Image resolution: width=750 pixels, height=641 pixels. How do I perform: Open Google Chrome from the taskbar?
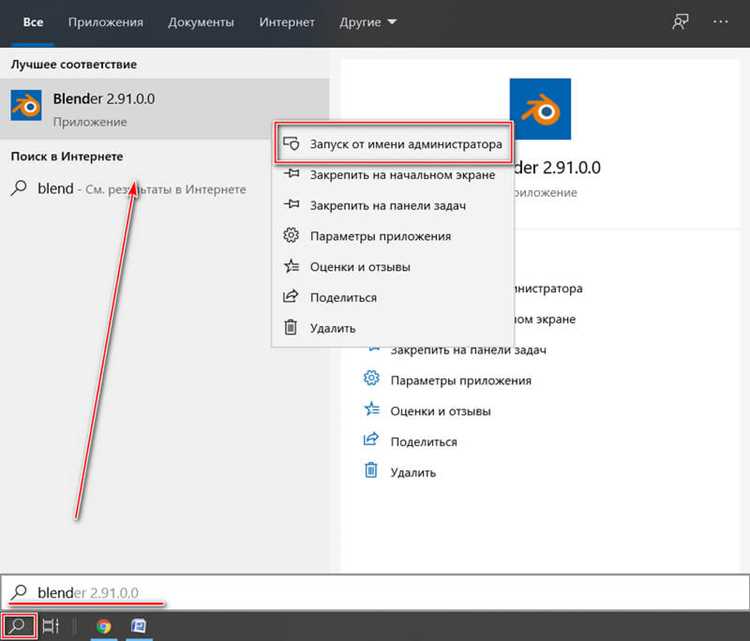(104, 626)
